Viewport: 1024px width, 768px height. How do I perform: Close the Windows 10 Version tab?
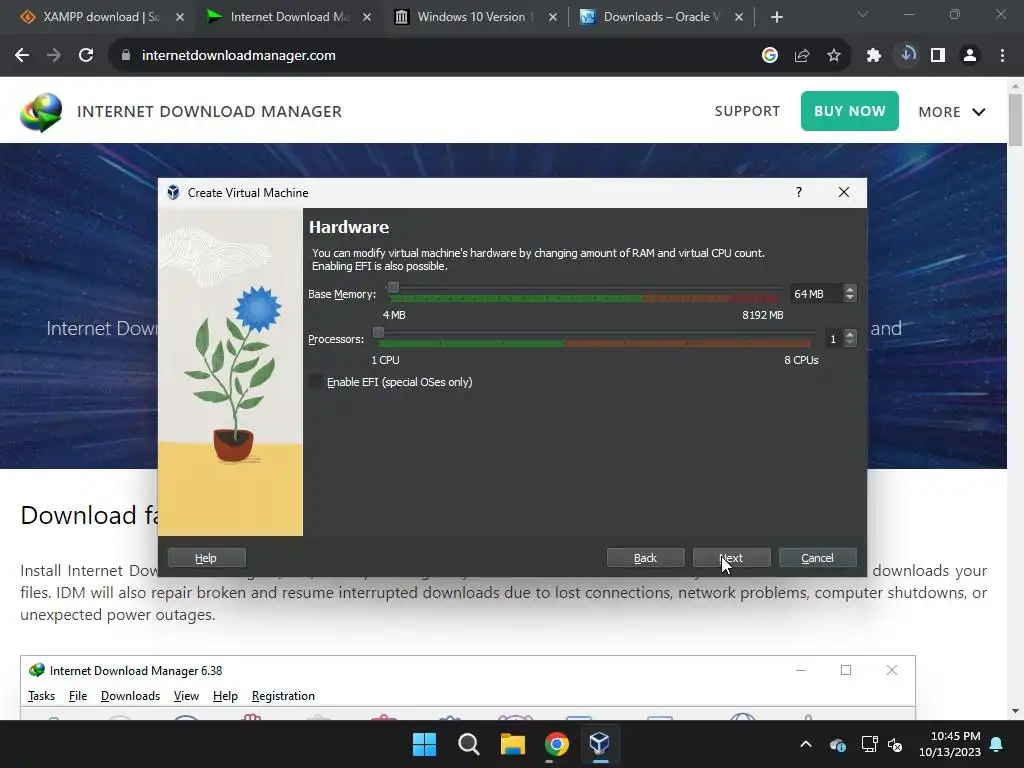[552, 17]
